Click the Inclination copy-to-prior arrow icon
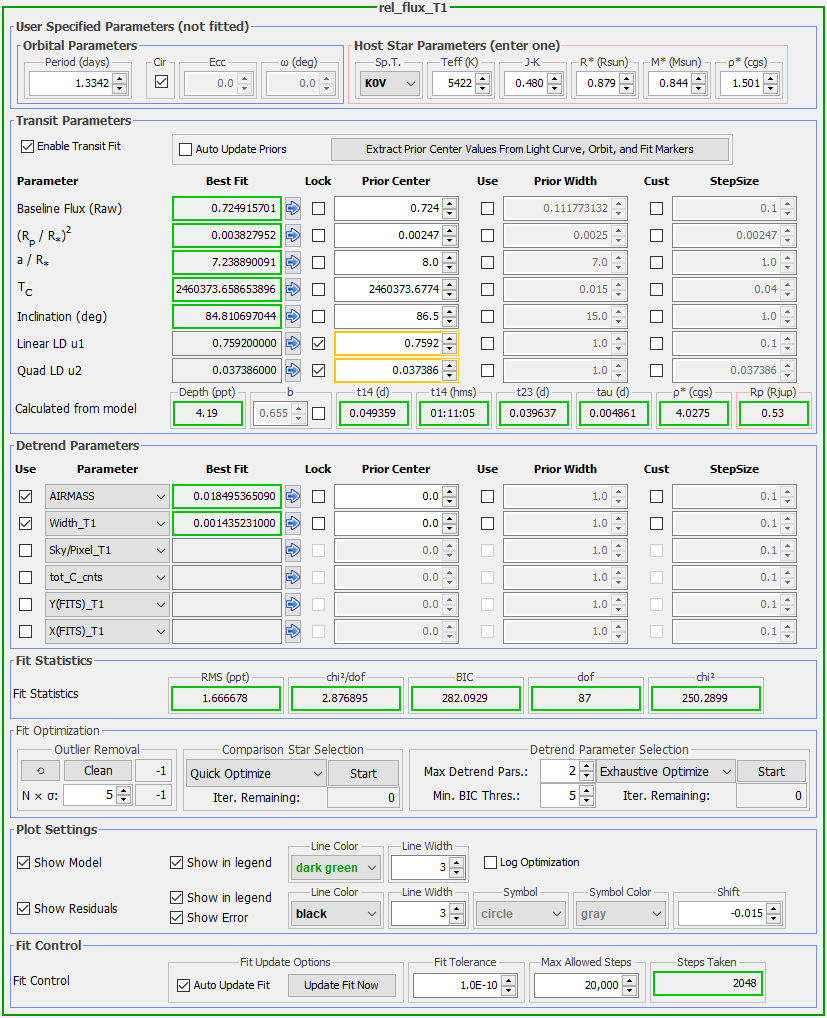 pyautogui.click(x=293, y=316)
